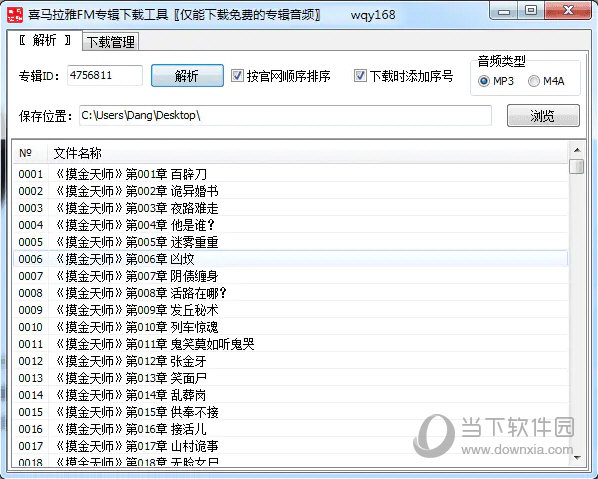Select row 第002章 诡异婚书
Viewport: 598px width, 479px height.
click(291, 191)
